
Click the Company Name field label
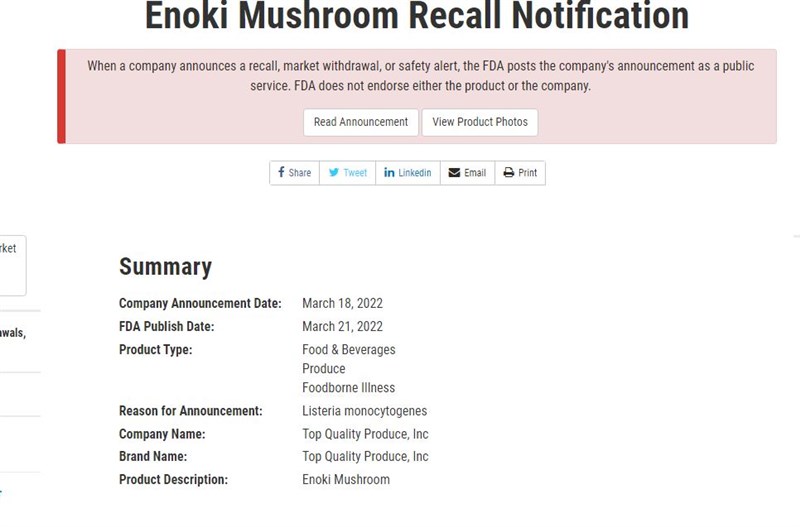(x=162, y=434)
